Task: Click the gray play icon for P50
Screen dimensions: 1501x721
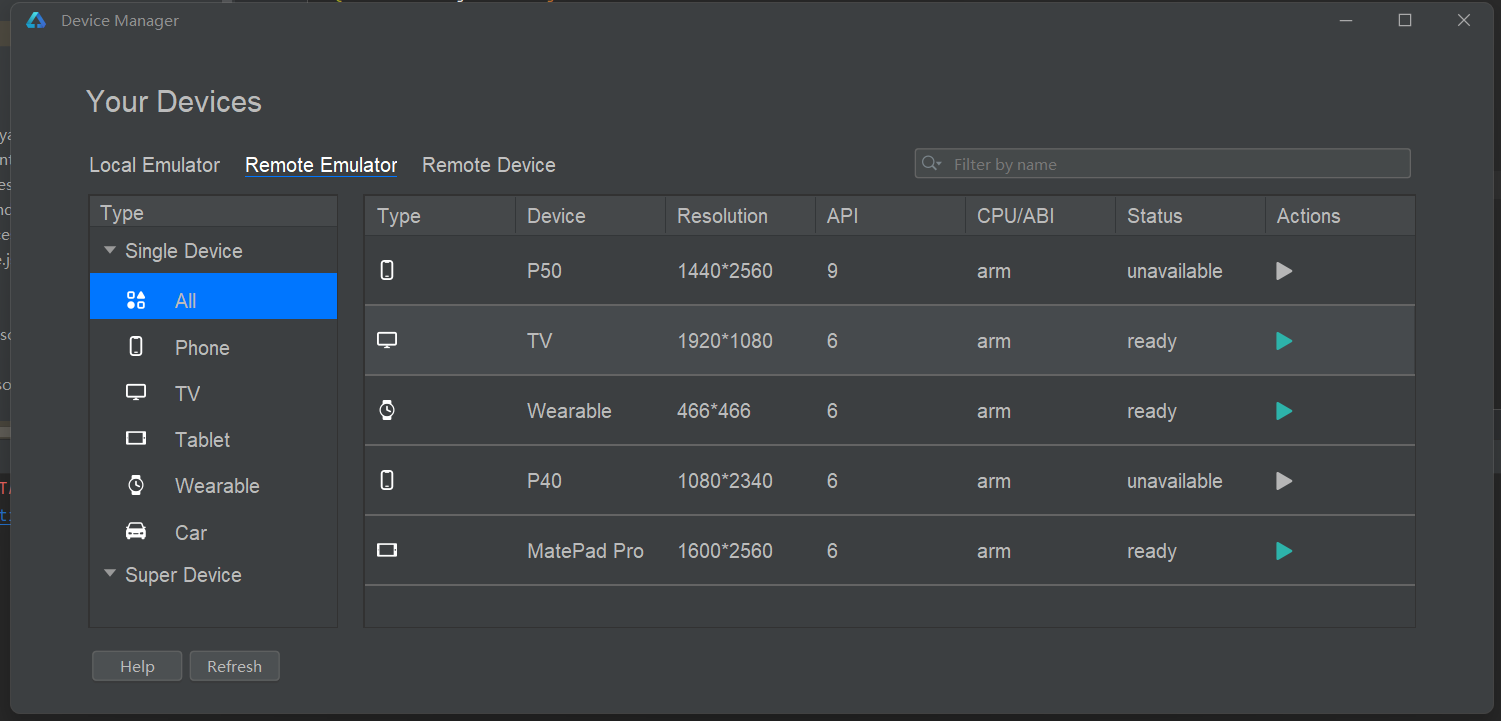Action: tap(1284, 271)
